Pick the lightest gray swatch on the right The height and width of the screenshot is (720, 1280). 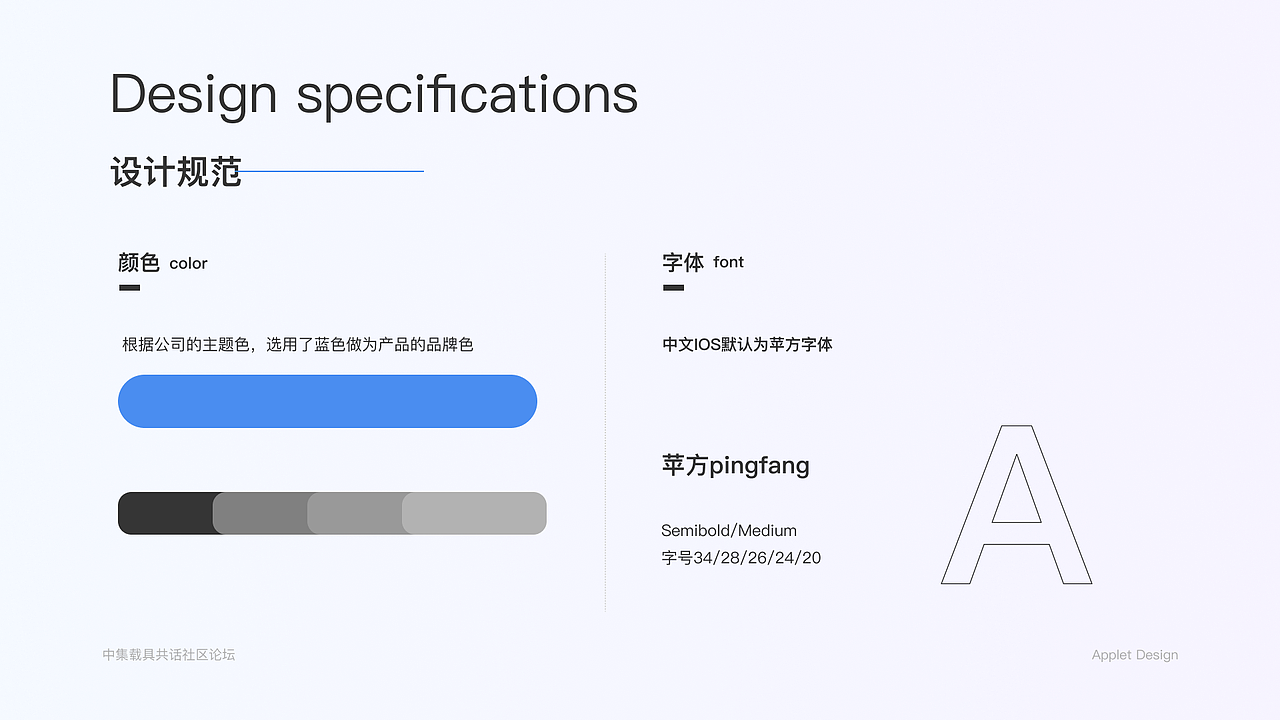[475, 513]
